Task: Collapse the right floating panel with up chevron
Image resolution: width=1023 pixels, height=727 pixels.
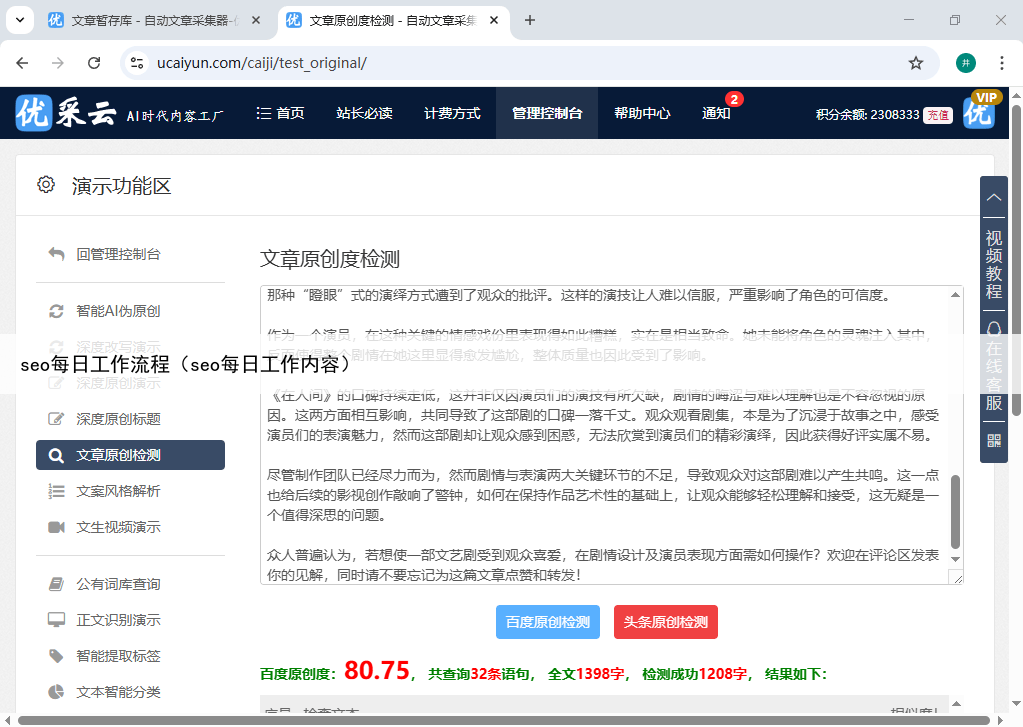Action: click(993, 196)
